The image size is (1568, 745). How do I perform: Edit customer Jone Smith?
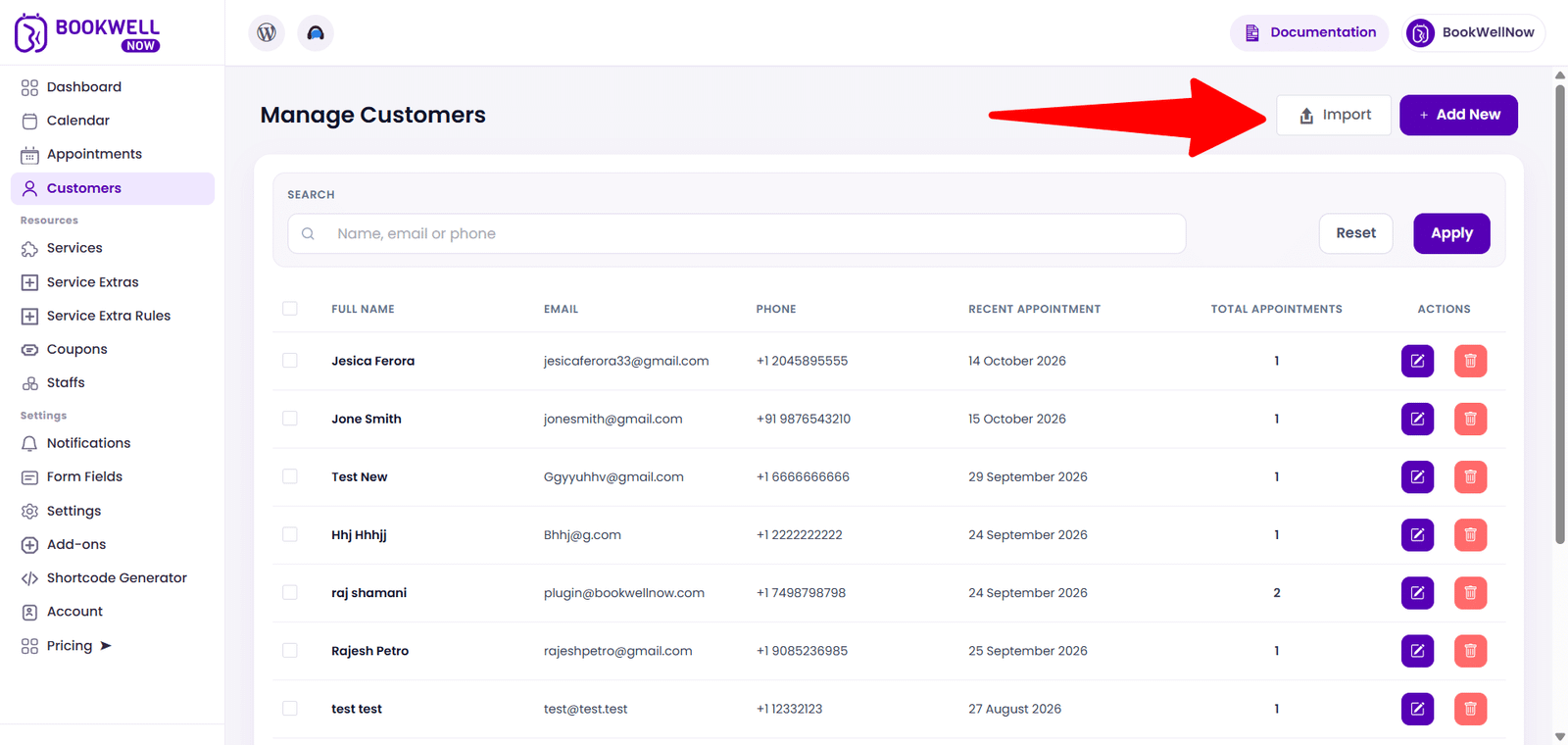[1417, 419]
